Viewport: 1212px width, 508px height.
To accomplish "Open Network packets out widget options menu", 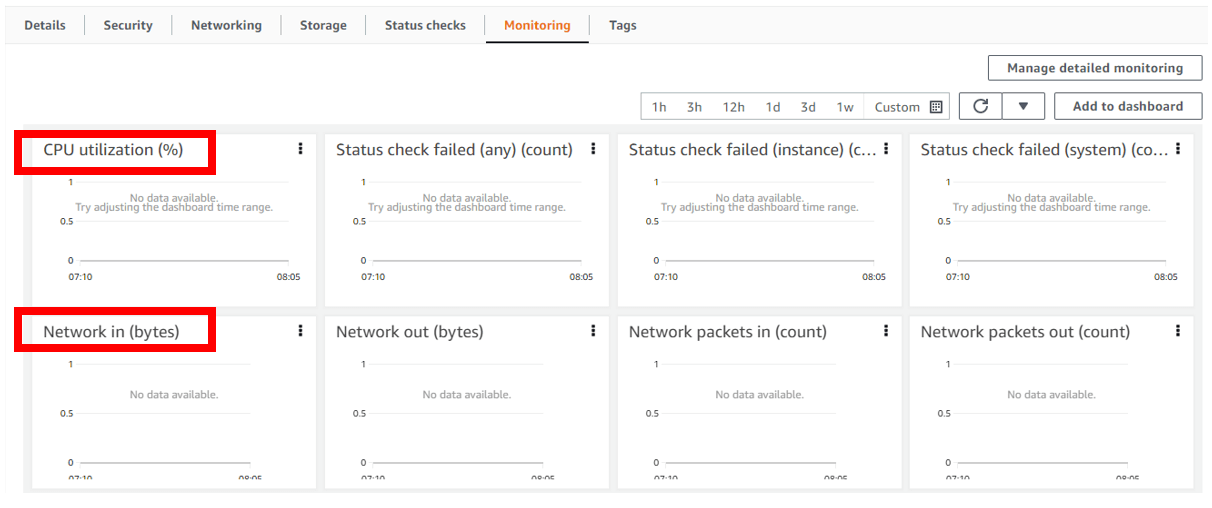I will point(1178,331).
